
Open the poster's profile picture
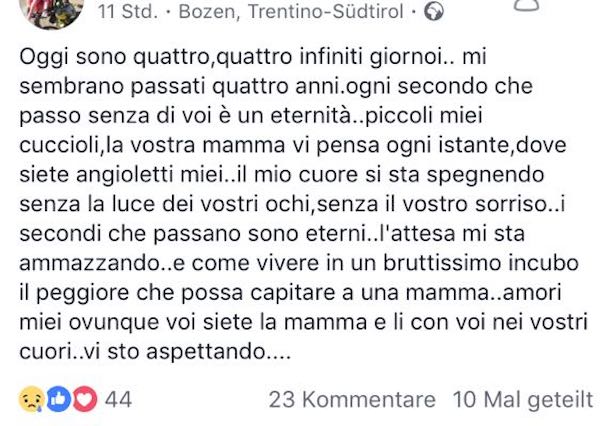[x=51, y=12]
